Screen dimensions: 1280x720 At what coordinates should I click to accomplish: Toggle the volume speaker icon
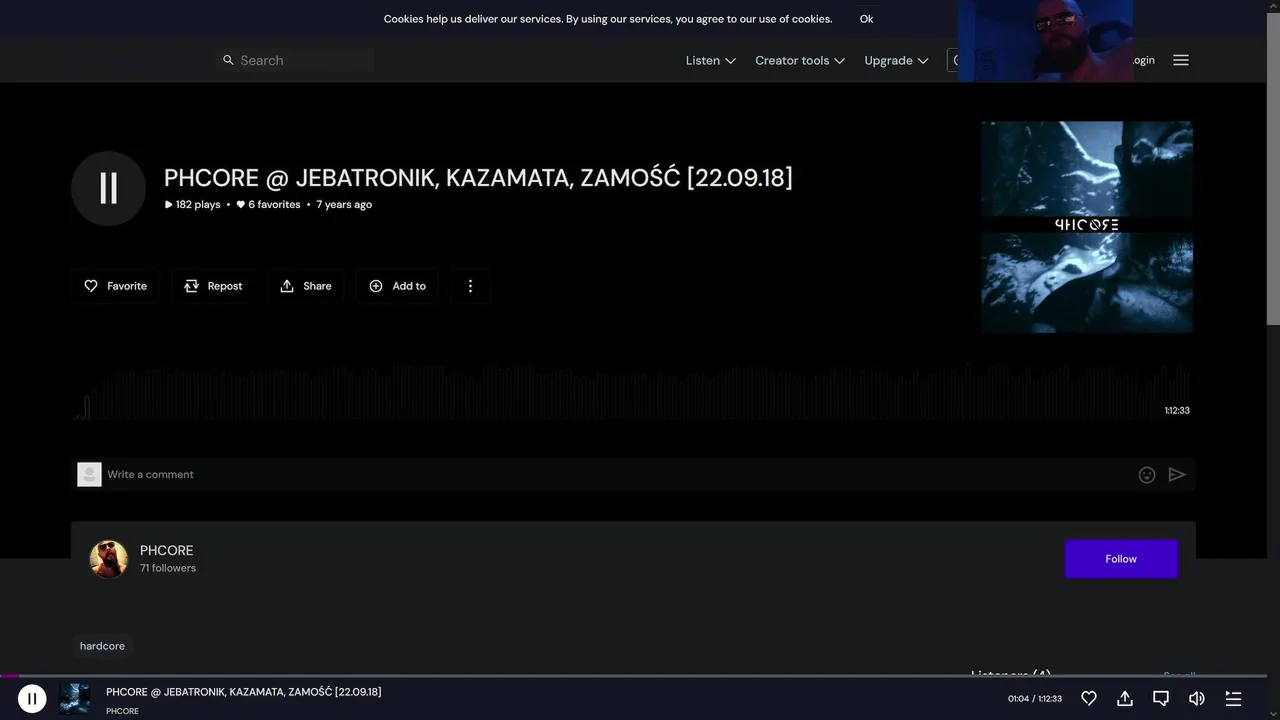(1197, 698)
